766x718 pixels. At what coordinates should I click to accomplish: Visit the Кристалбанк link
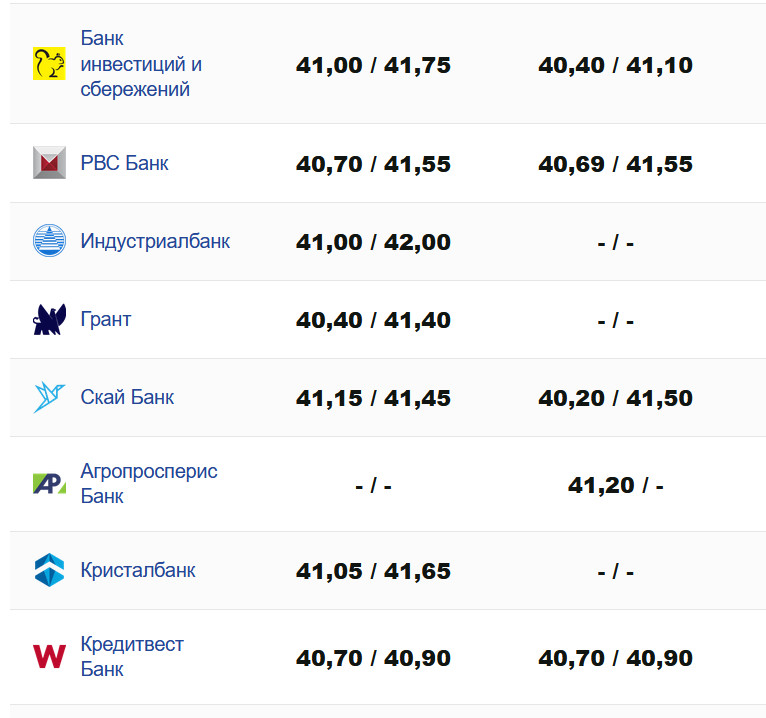[138, 571]
